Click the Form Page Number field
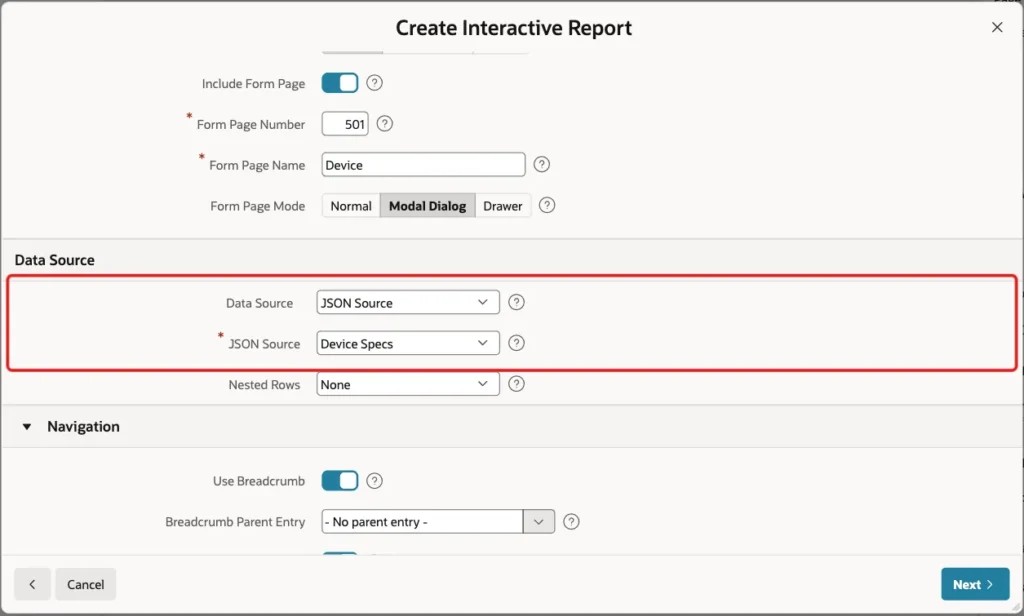Screen dimensions: 1024x616 345,124
